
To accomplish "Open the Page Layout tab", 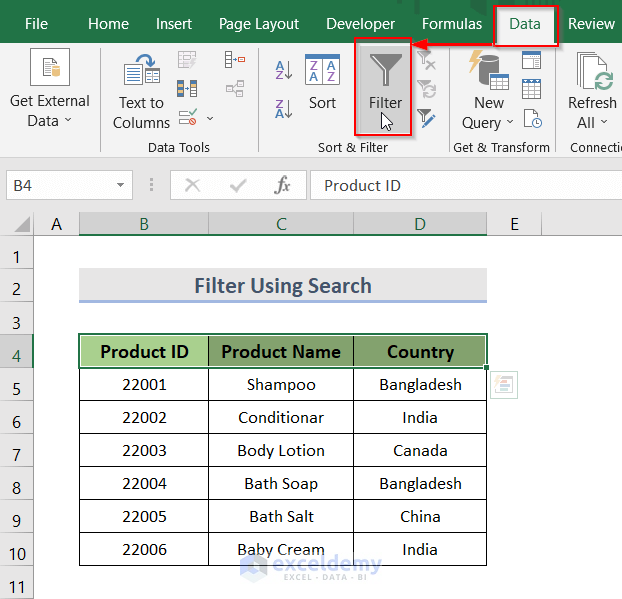I will coord(259,23).
